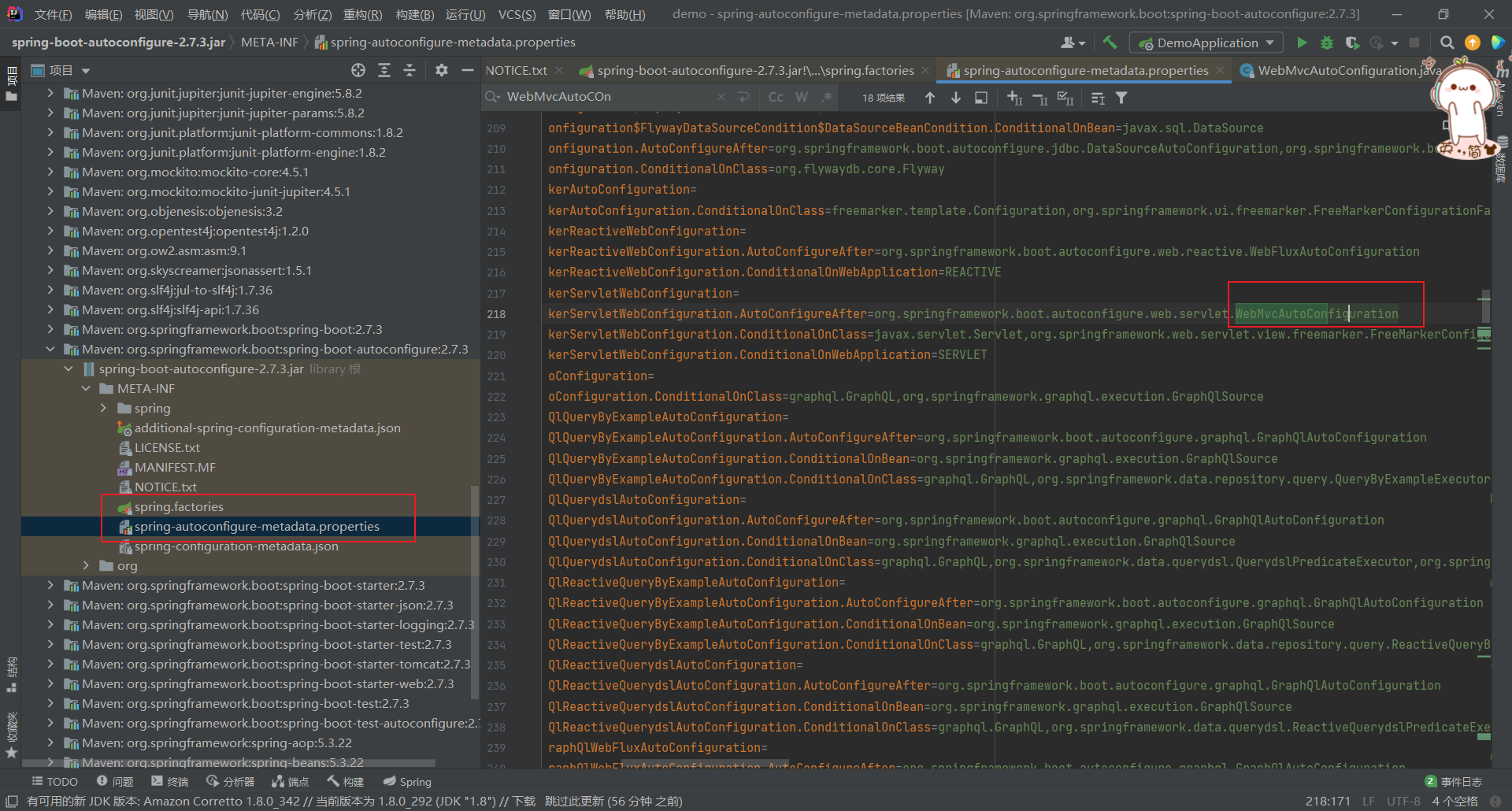Viewport: 1512px width, 811px height.
Task: Open the code-with-me user icon menu
Action: click(1073, 43)
